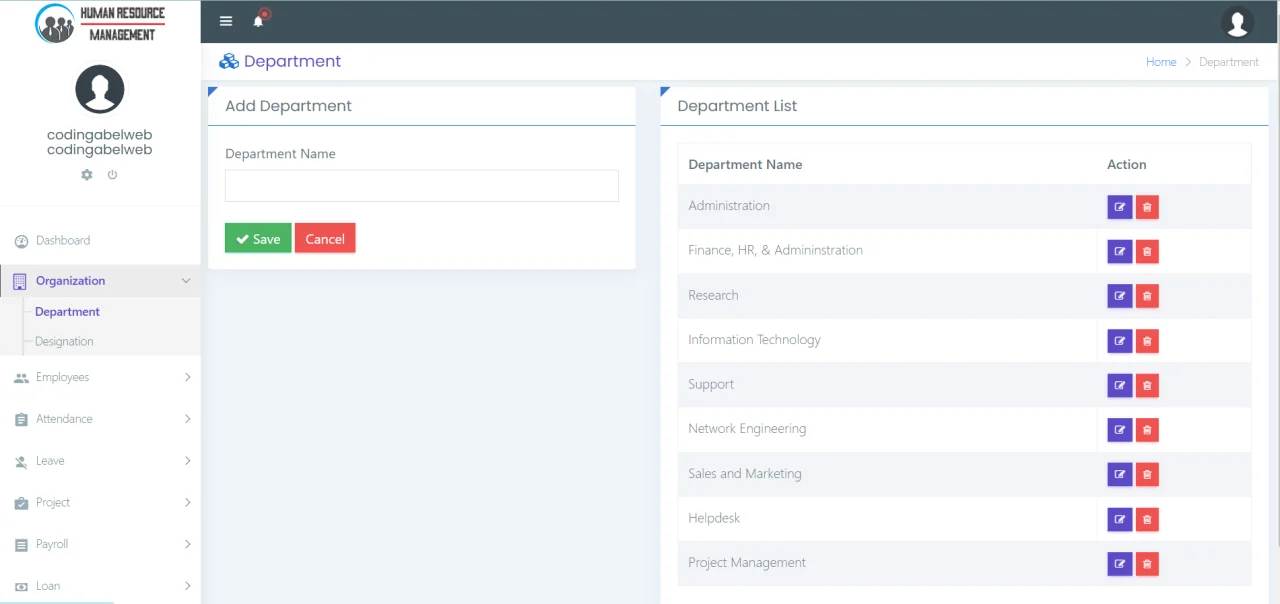The width and height of the screenshot is (1280, 604).
Task: Delete the Administration department
Action: (1147, 207)
